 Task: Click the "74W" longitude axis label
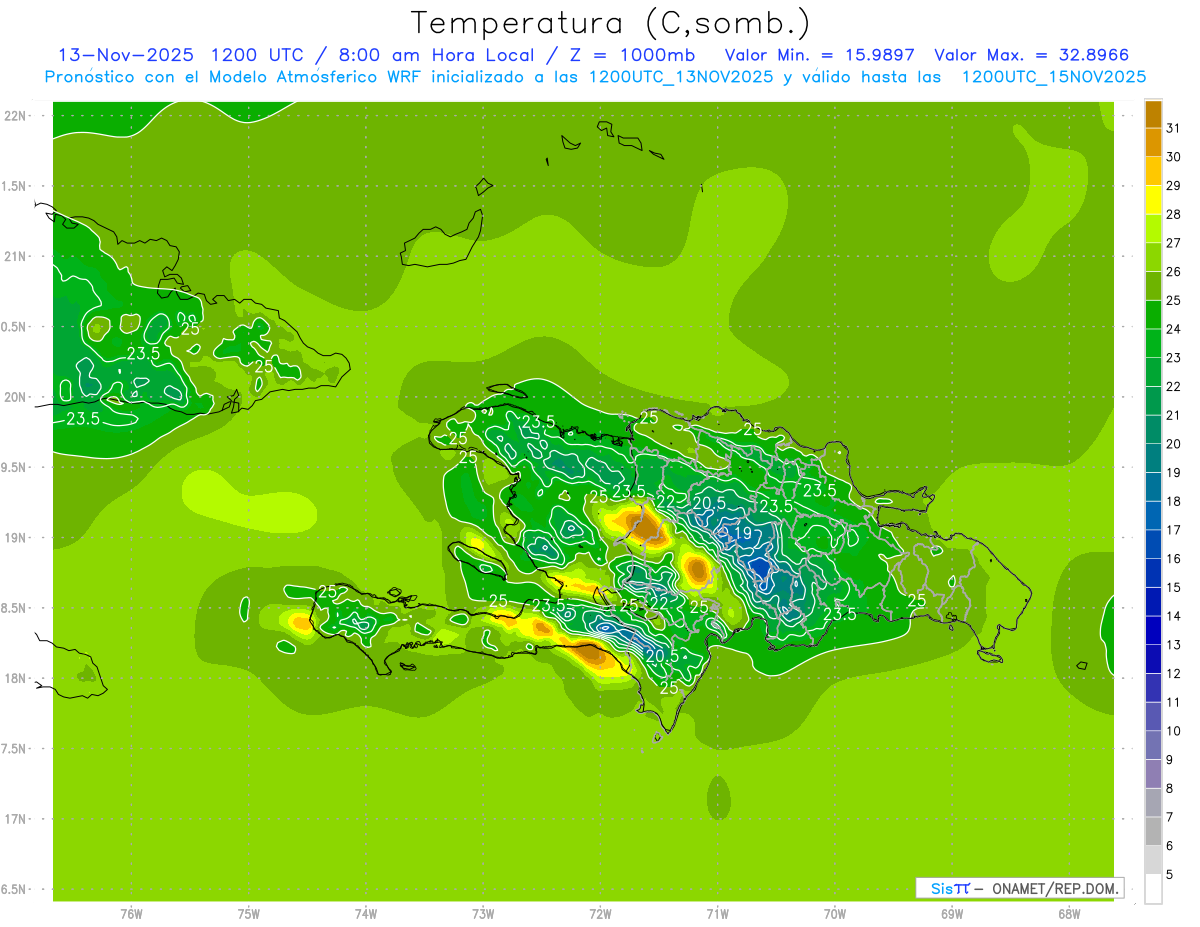click(x=366, y=914)
